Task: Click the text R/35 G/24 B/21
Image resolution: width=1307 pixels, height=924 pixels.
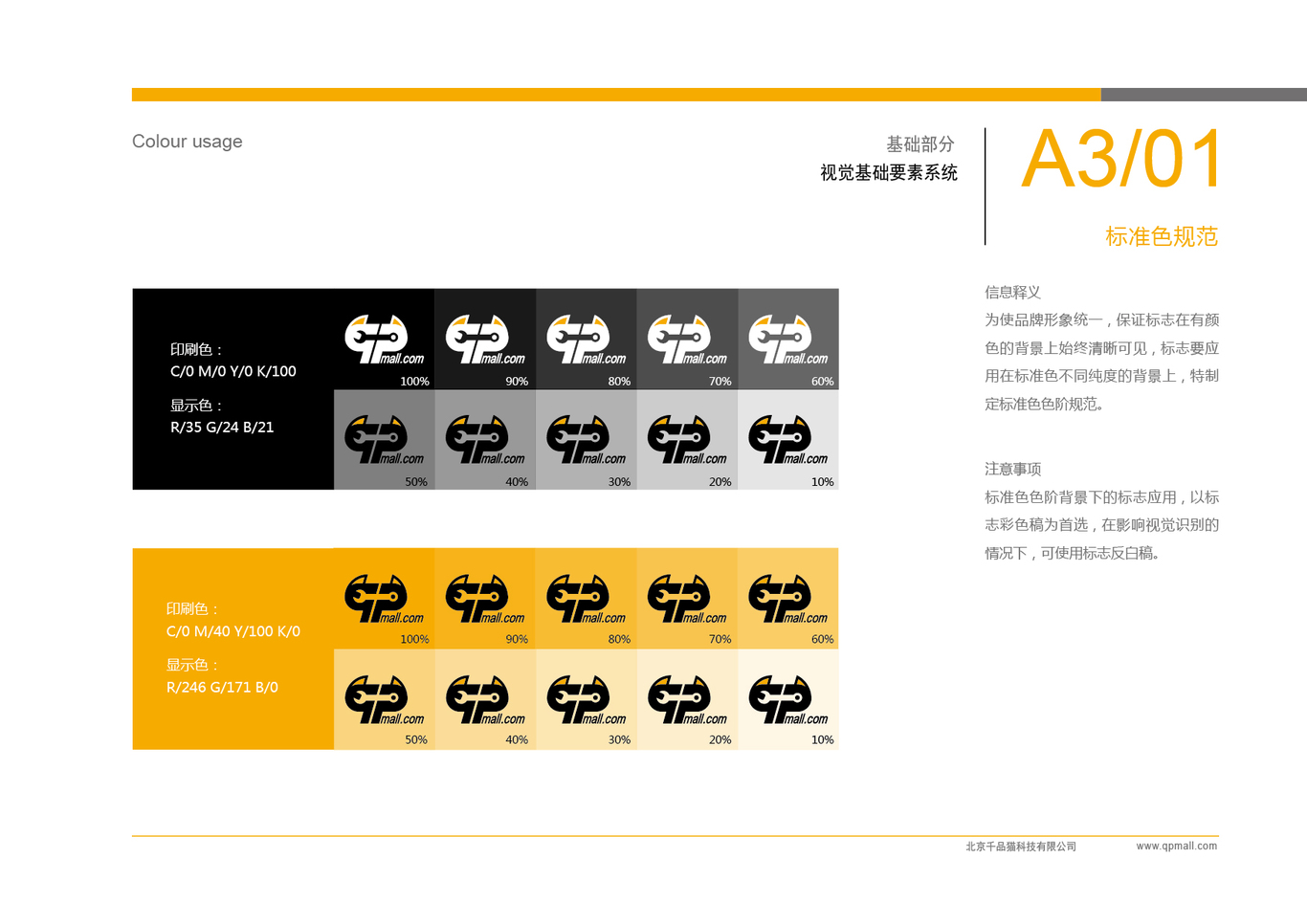Action: coord(222,428)
